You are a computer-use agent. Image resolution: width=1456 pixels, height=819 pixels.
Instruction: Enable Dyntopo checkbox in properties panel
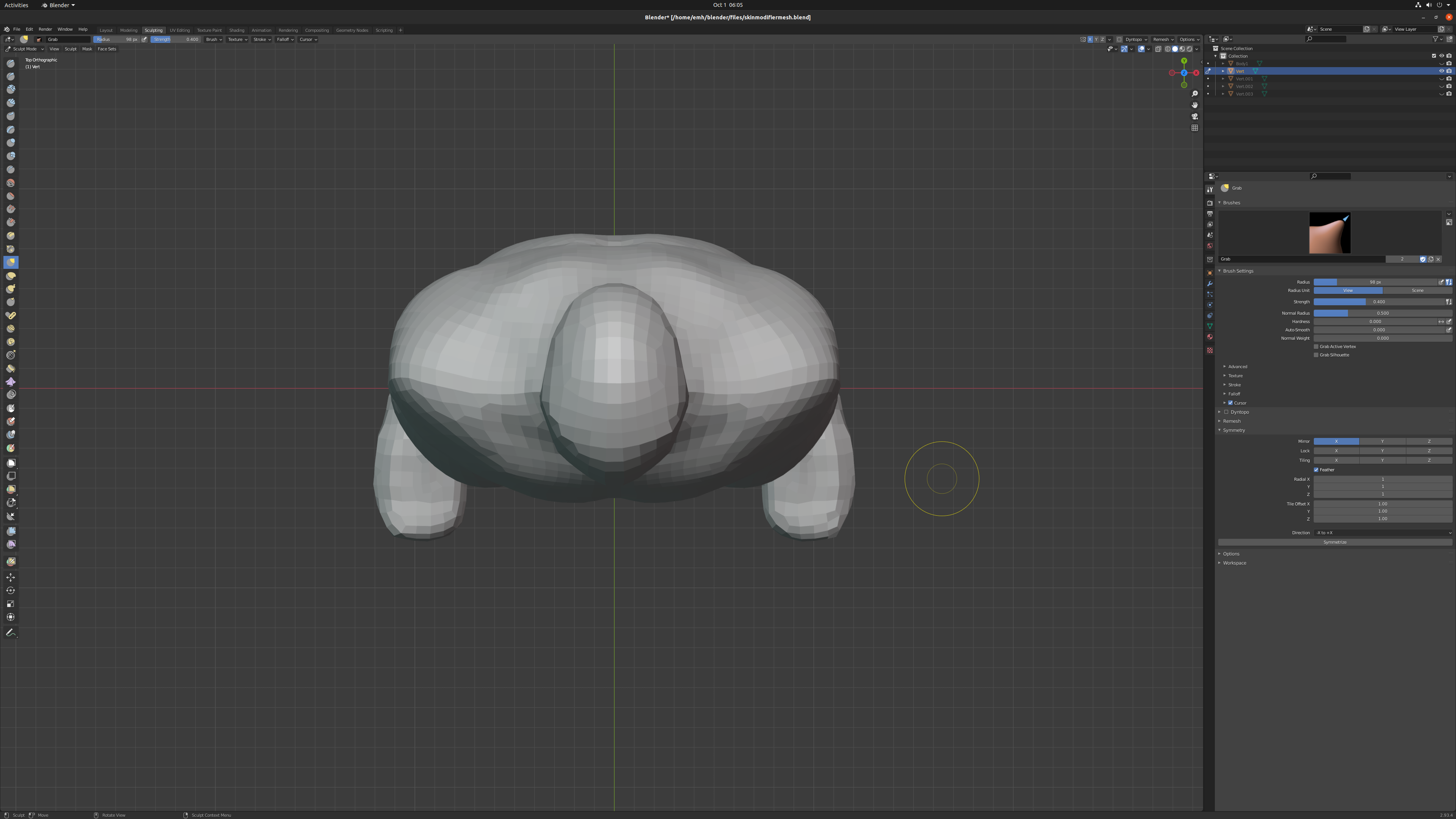point(1226,412)
